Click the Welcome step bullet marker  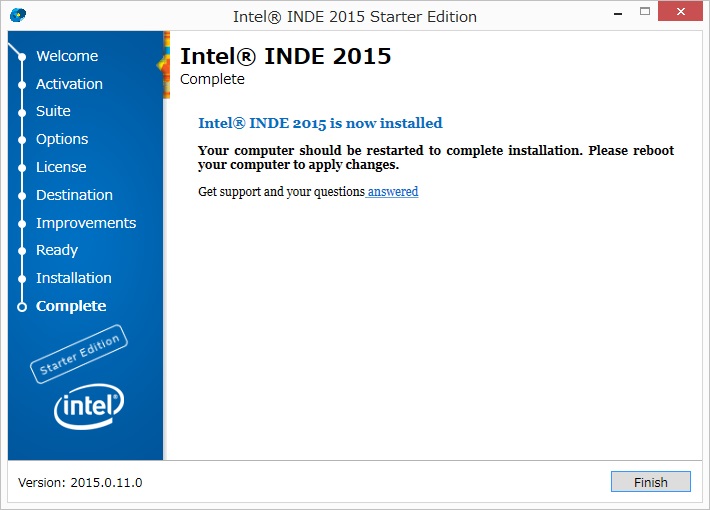pyautogui.click(x=22, y=57)
